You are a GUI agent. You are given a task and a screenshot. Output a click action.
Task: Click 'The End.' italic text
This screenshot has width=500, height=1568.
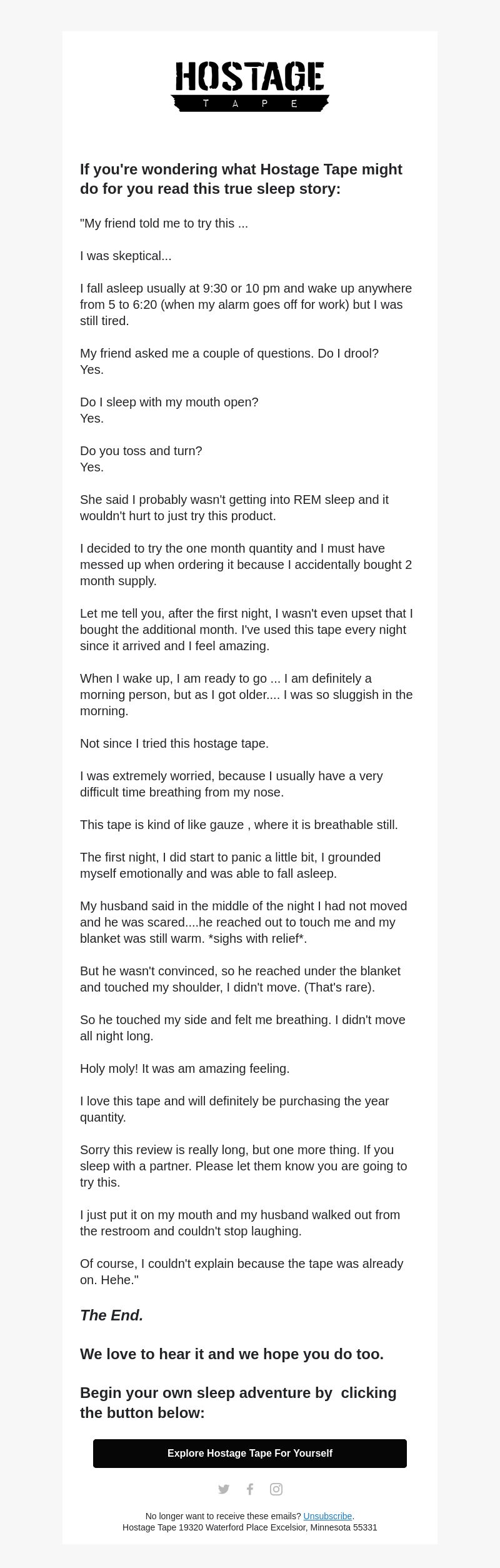(112, 1315)
